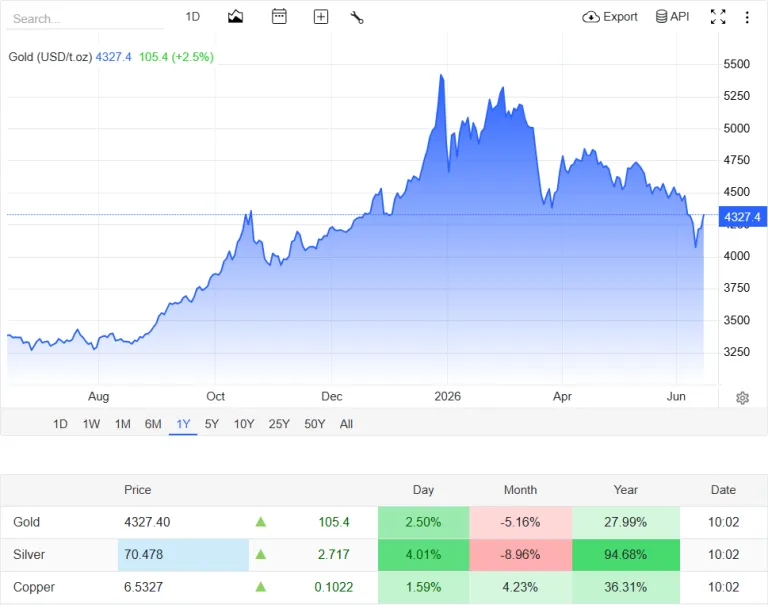The height and width of the screenshot is (605, 768).
Task: Select the 1M range tab
Action: coord(122,424)
